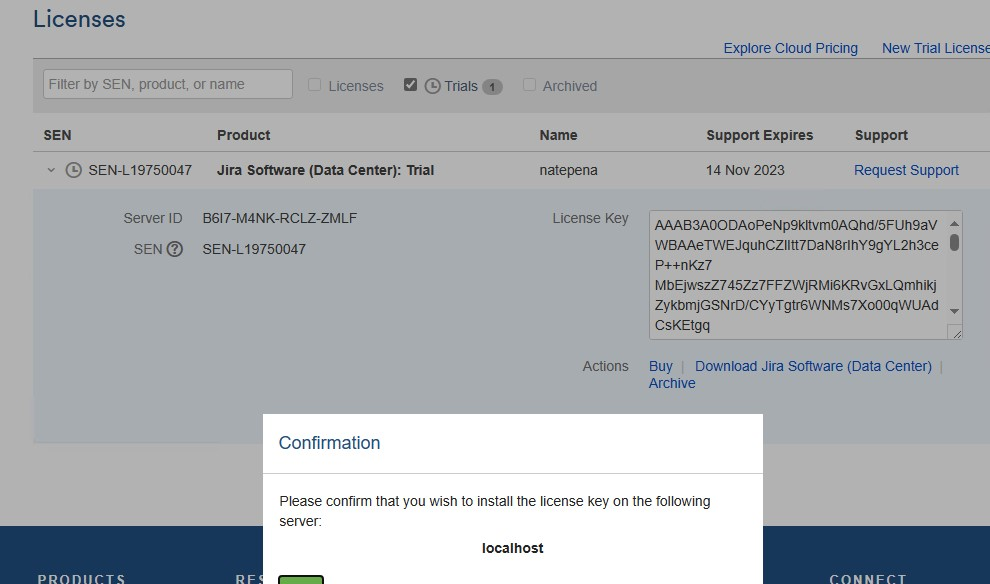Click Buy under license Actions
Image resolution: width=990 pixels, height=584 pixels.
(660, 366)
